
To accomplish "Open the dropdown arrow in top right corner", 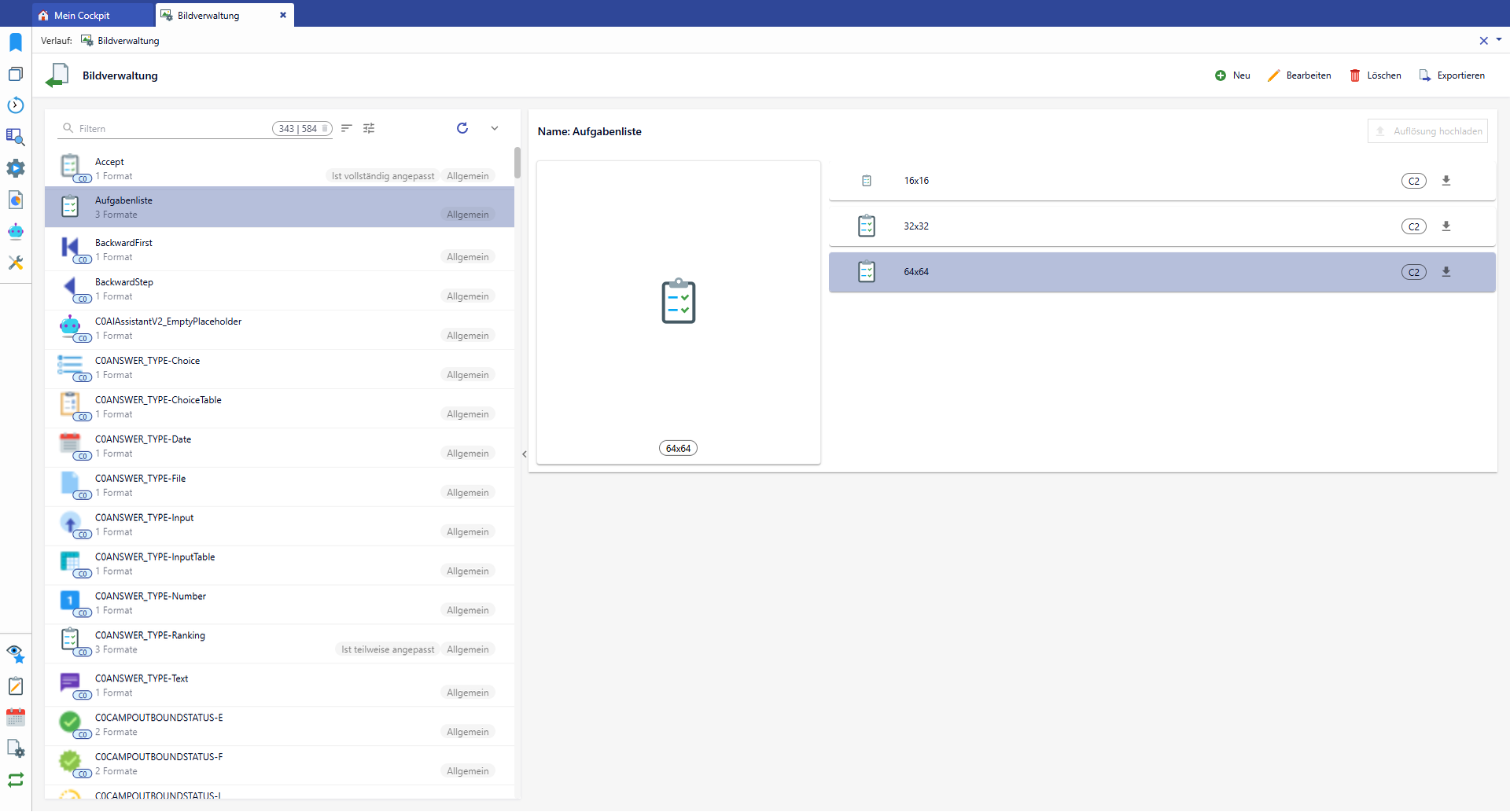I will click(x=1499, y=39).
